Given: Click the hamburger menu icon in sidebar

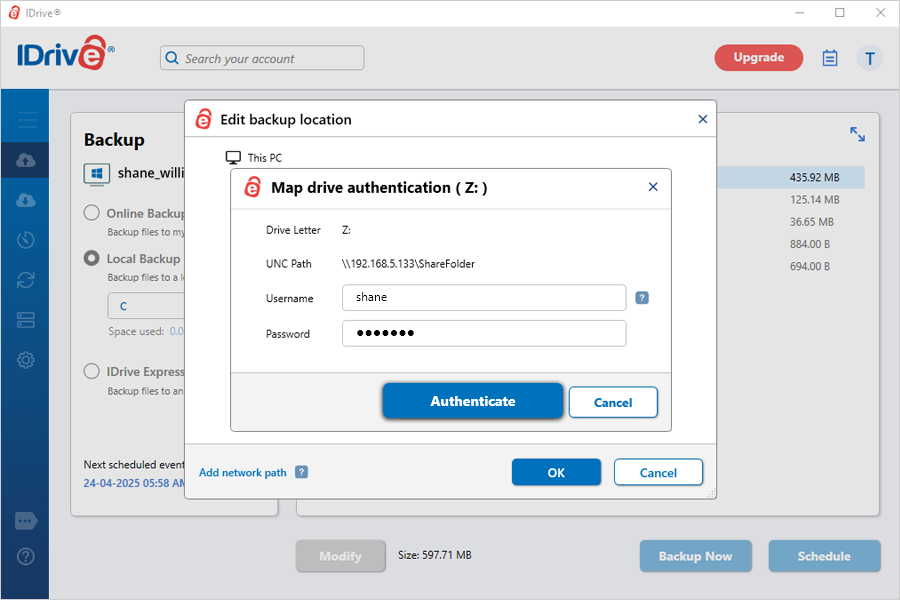Looking at the screenshot, I should pos(27,121).
